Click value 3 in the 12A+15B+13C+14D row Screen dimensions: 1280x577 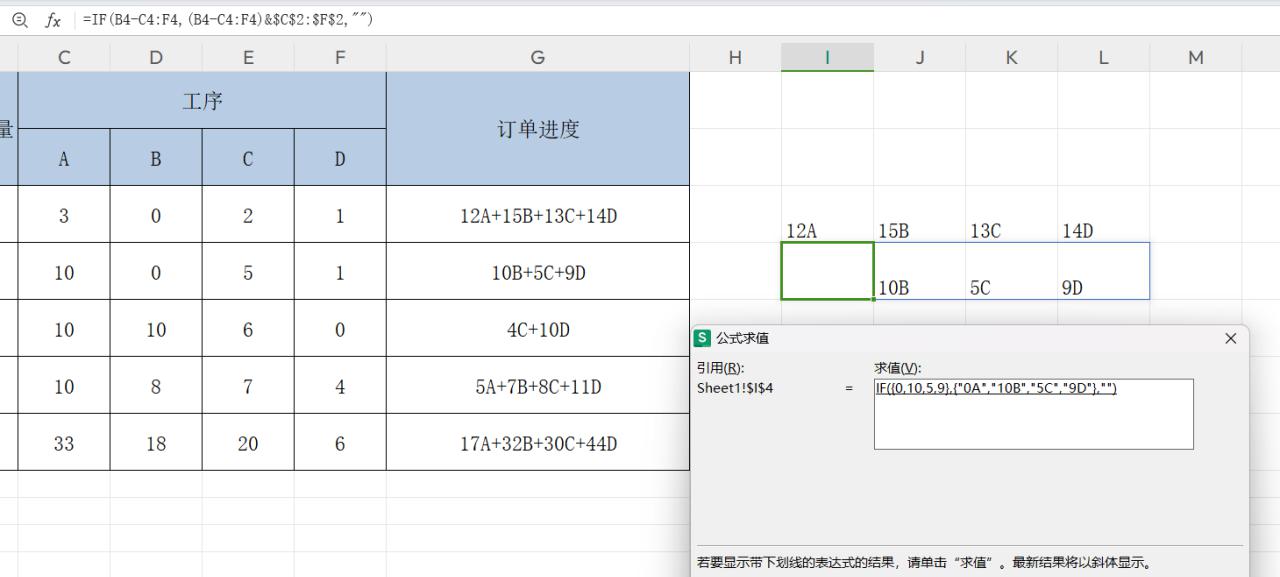64,215
